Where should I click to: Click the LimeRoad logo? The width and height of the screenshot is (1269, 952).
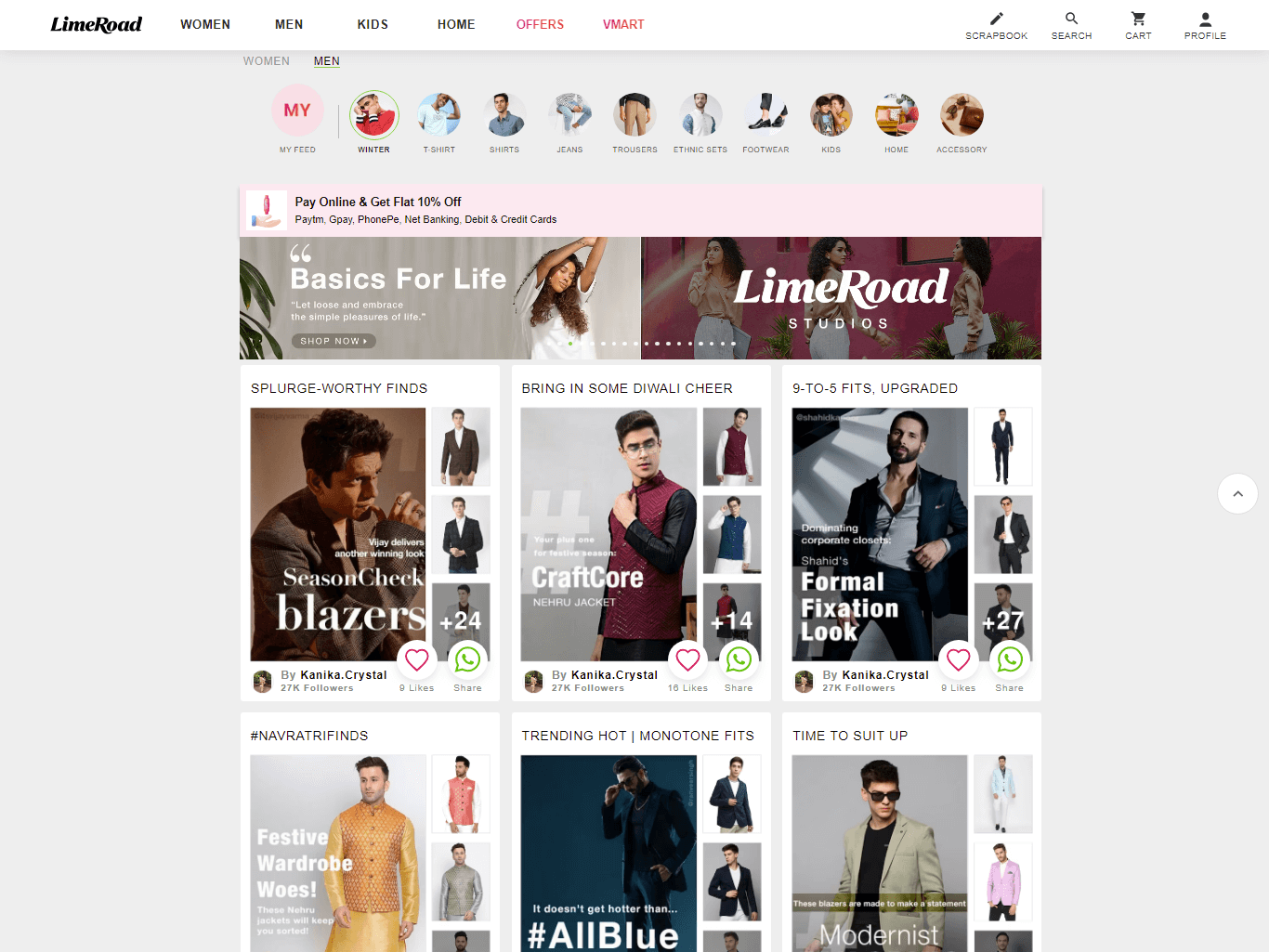97,24
